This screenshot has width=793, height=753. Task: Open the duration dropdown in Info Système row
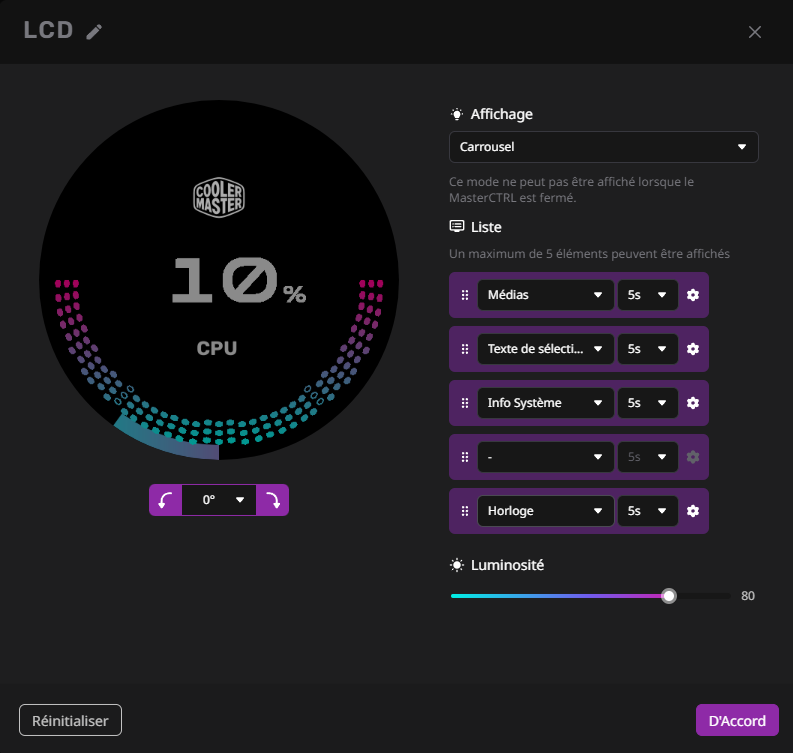point(647,403)
